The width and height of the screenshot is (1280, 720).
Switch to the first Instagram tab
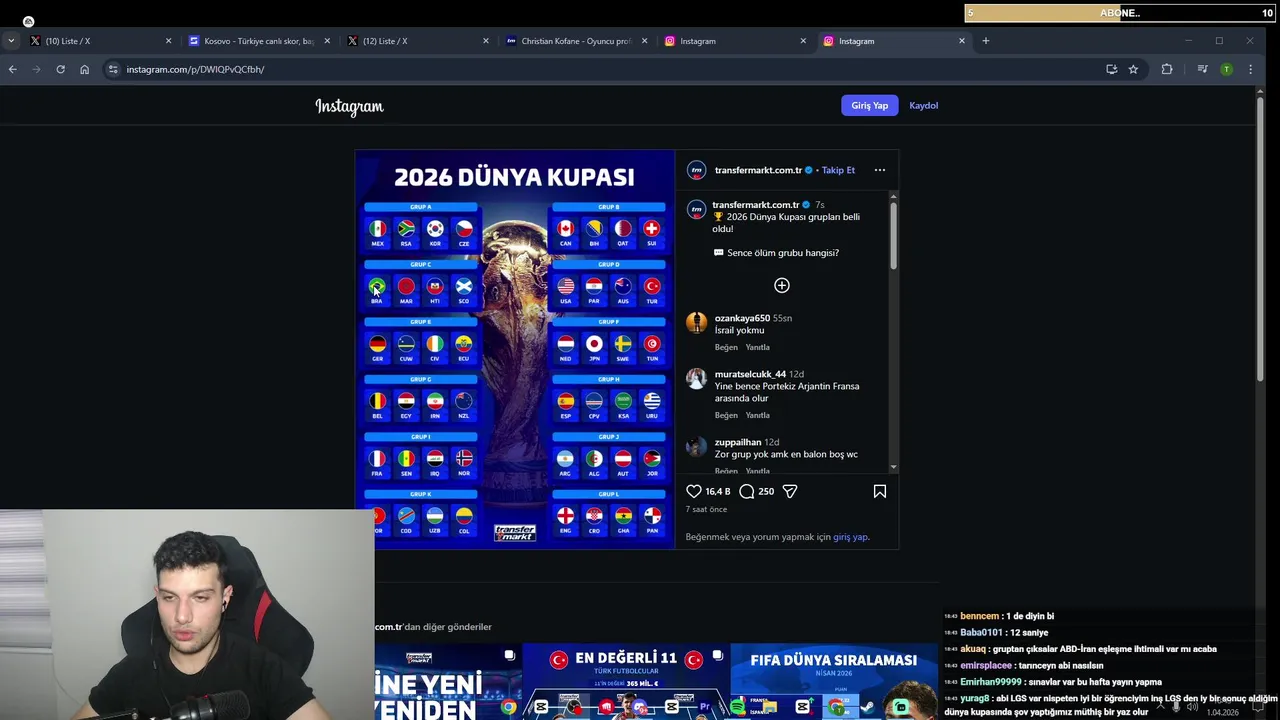click(x=734, y=41)
